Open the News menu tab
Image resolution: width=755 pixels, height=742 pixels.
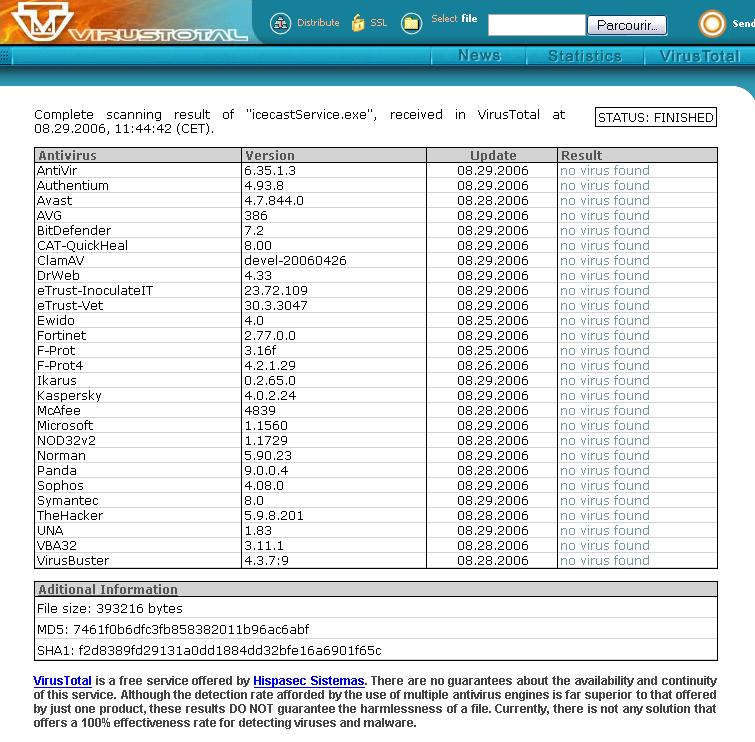pyautogui.click(x=479, y=56)
